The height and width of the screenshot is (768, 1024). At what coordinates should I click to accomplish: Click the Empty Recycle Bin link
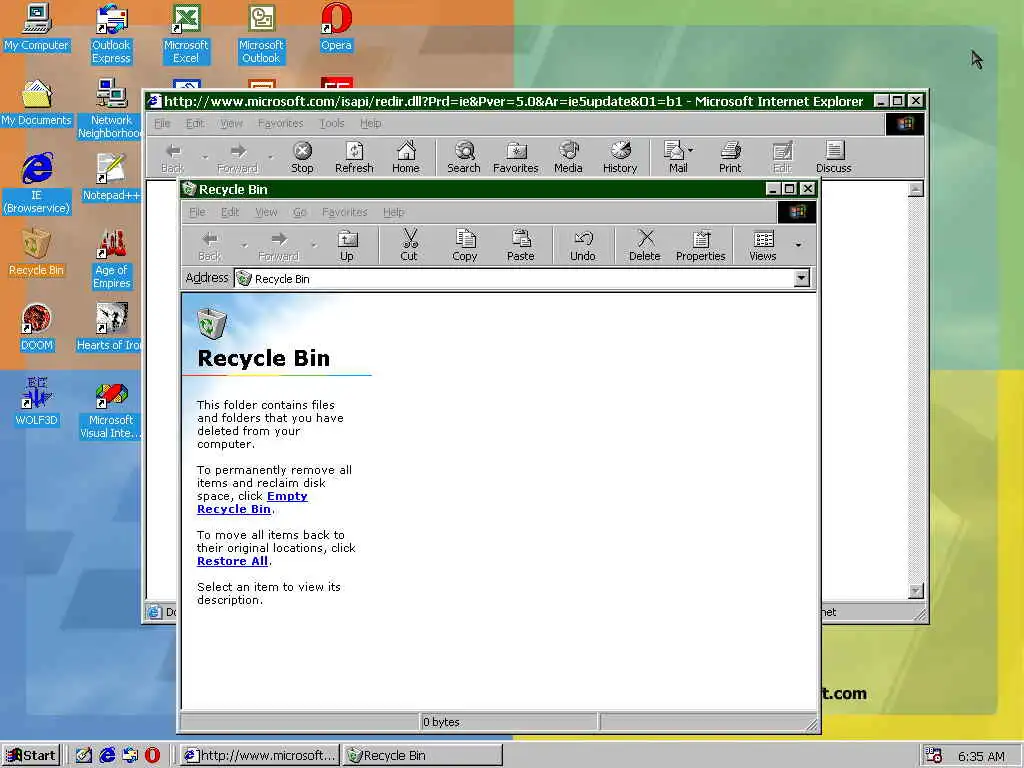point(252,503)
